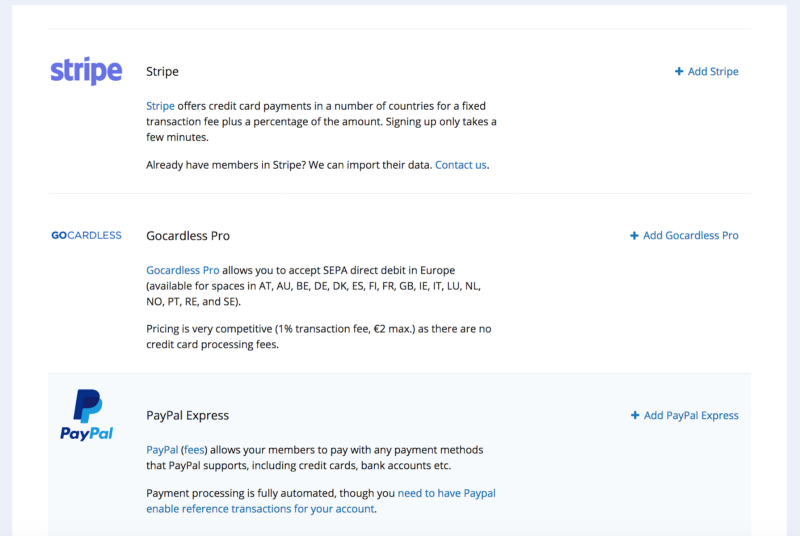Click Add Gocardless Pro button
Image resolution: width=800 pixels, height=536 pixels.
coord(684,236)
